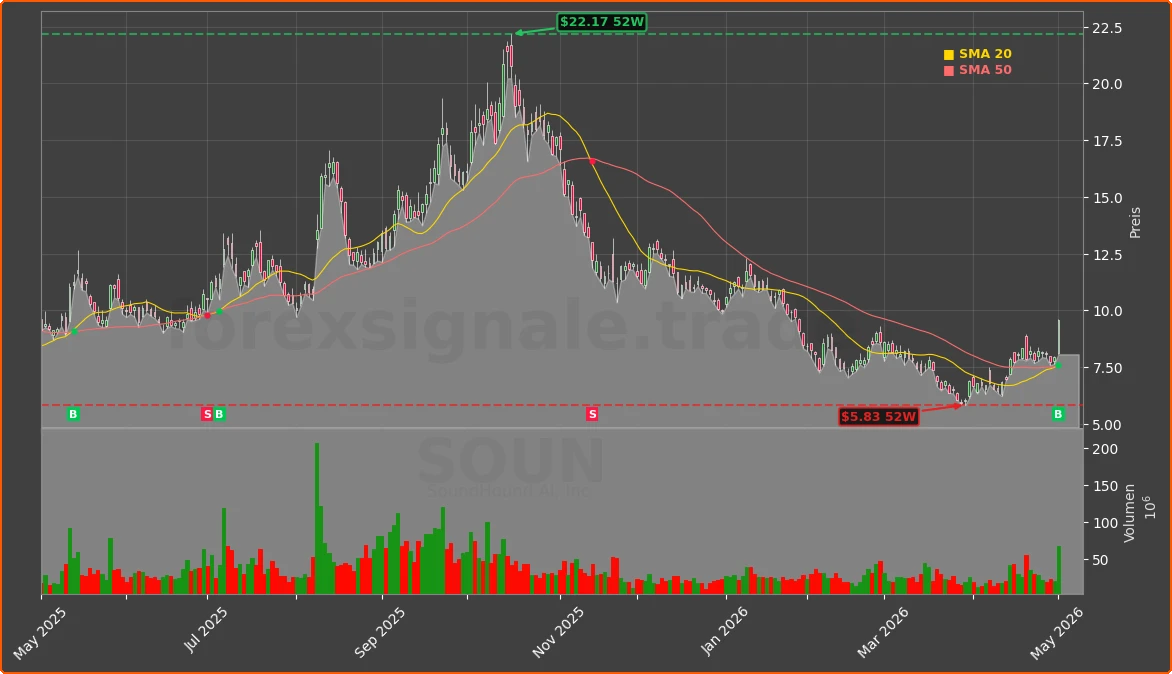Screen dimensions: 1172x674
Task: Click the green B marker beside the Jul 2025 S marker
Action: coord(219,414)
